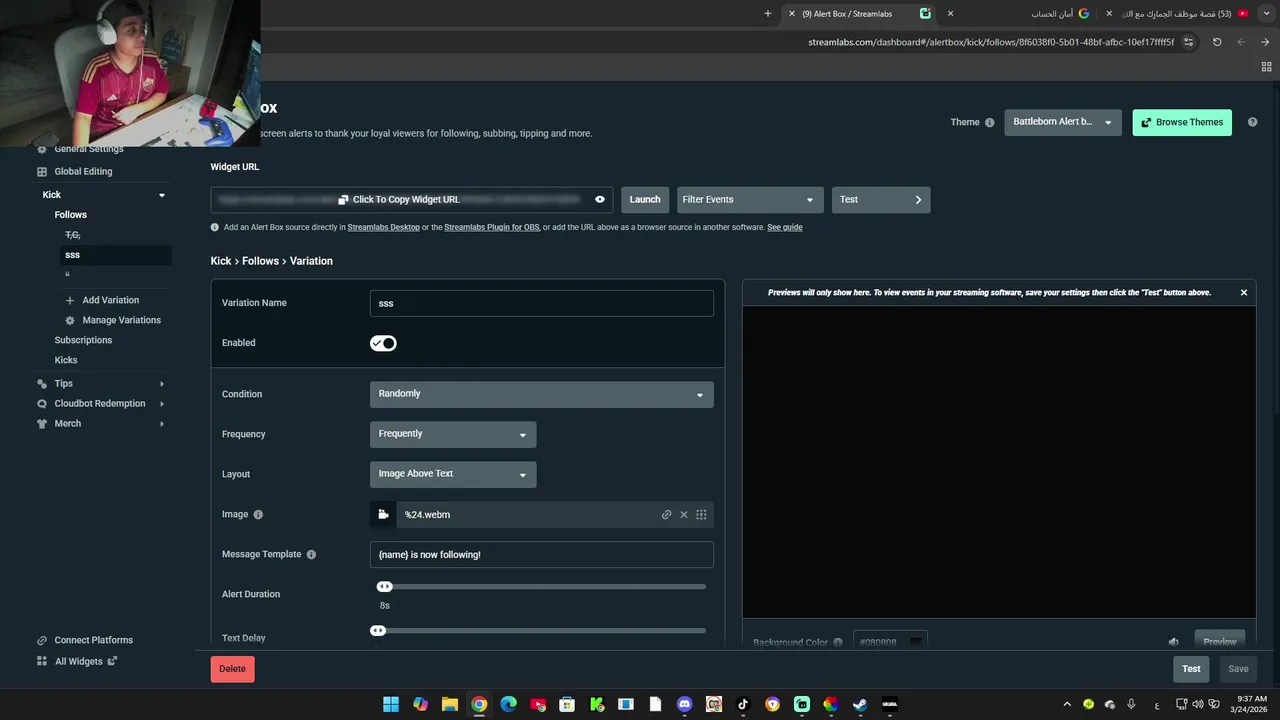Click the Connect Platforms link icon
Screen dimensions: 1280x720
(42, 640)
